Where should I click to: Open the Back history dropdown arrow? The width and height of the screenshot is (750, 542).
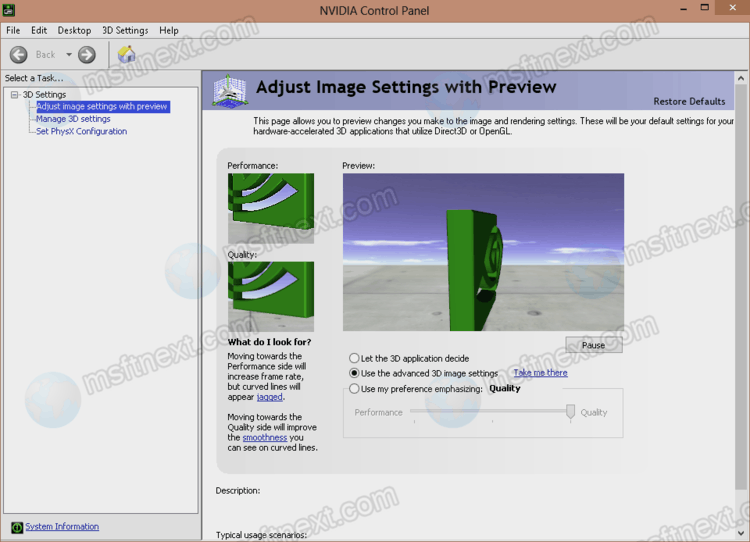pyautogui.click(x=69, y=55)
